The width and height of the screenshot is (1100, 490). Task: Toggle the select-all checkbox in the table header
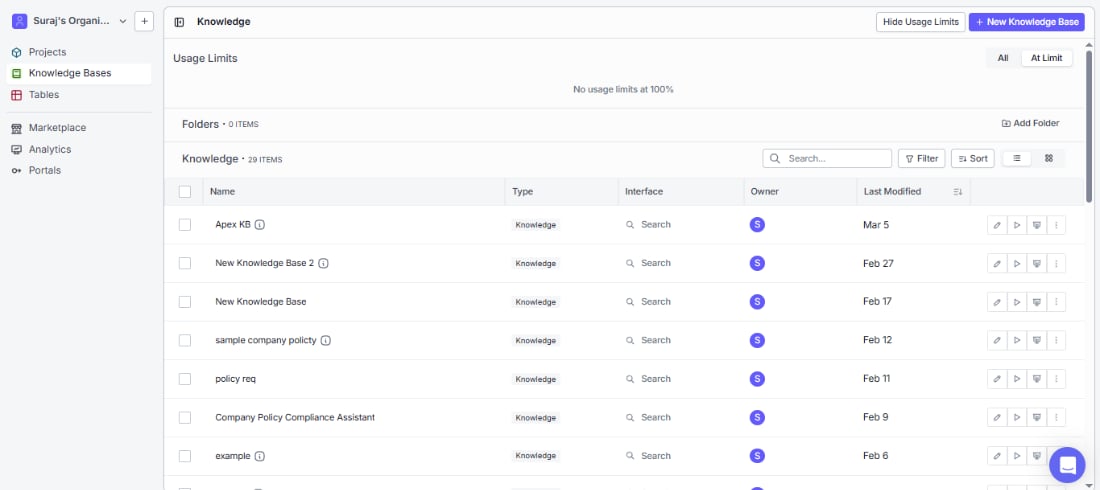point(185,192)
